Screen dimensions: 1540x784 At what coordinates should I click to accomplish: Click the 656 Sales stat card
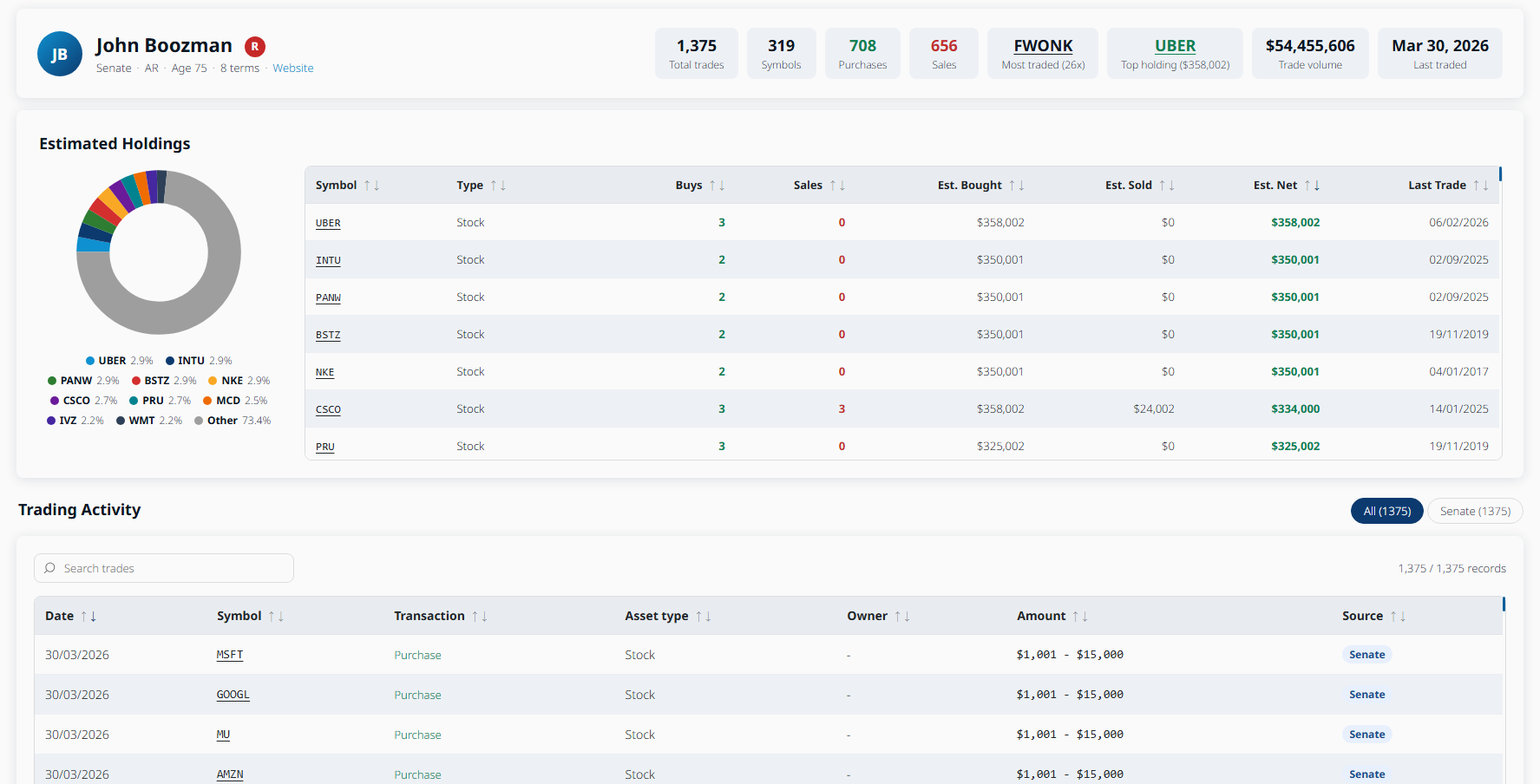944,54
